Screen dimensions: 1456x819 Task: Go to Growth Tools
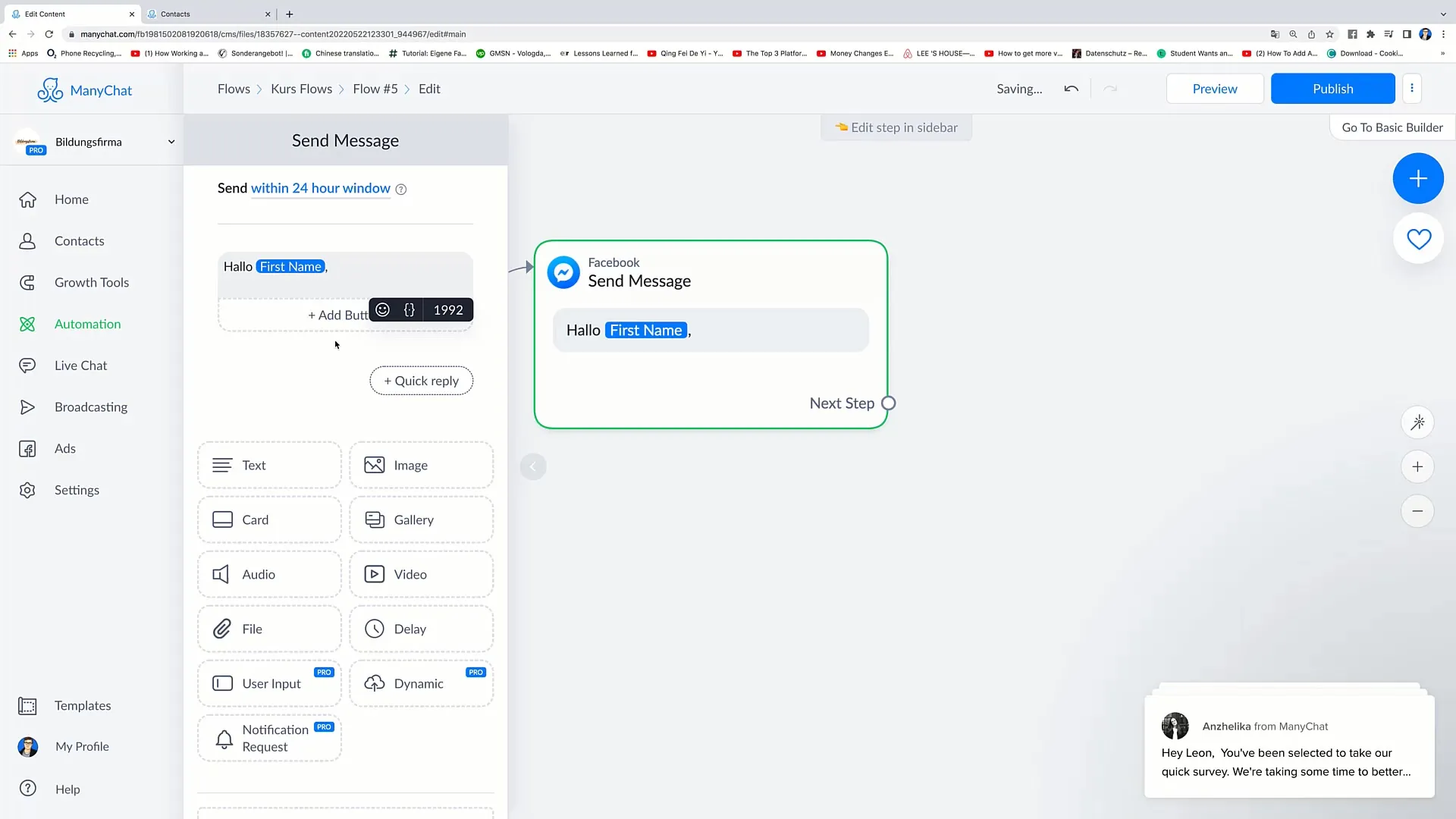[91, 282]
